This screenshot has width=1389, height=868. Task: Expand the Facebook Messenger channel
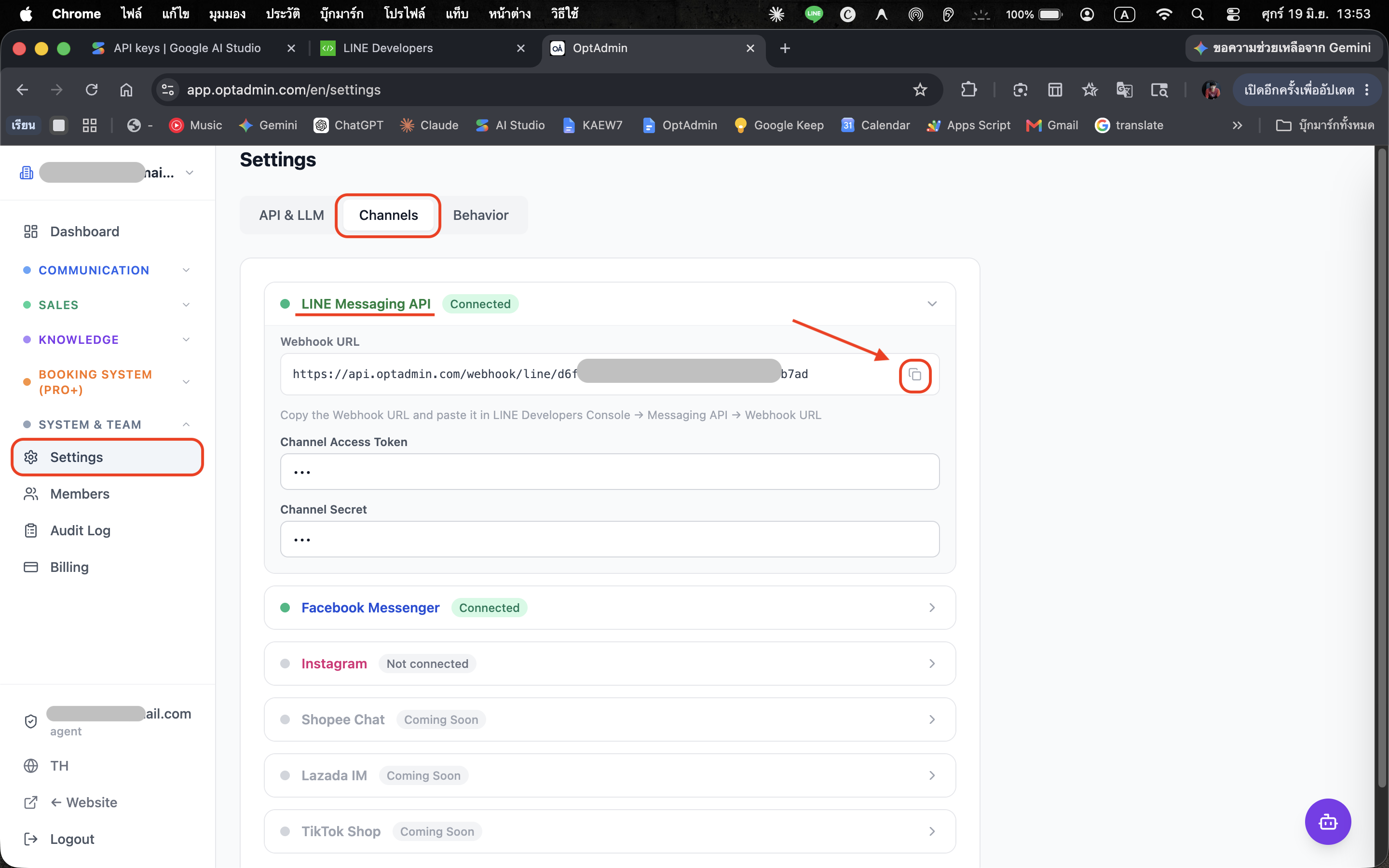point(610,608)
